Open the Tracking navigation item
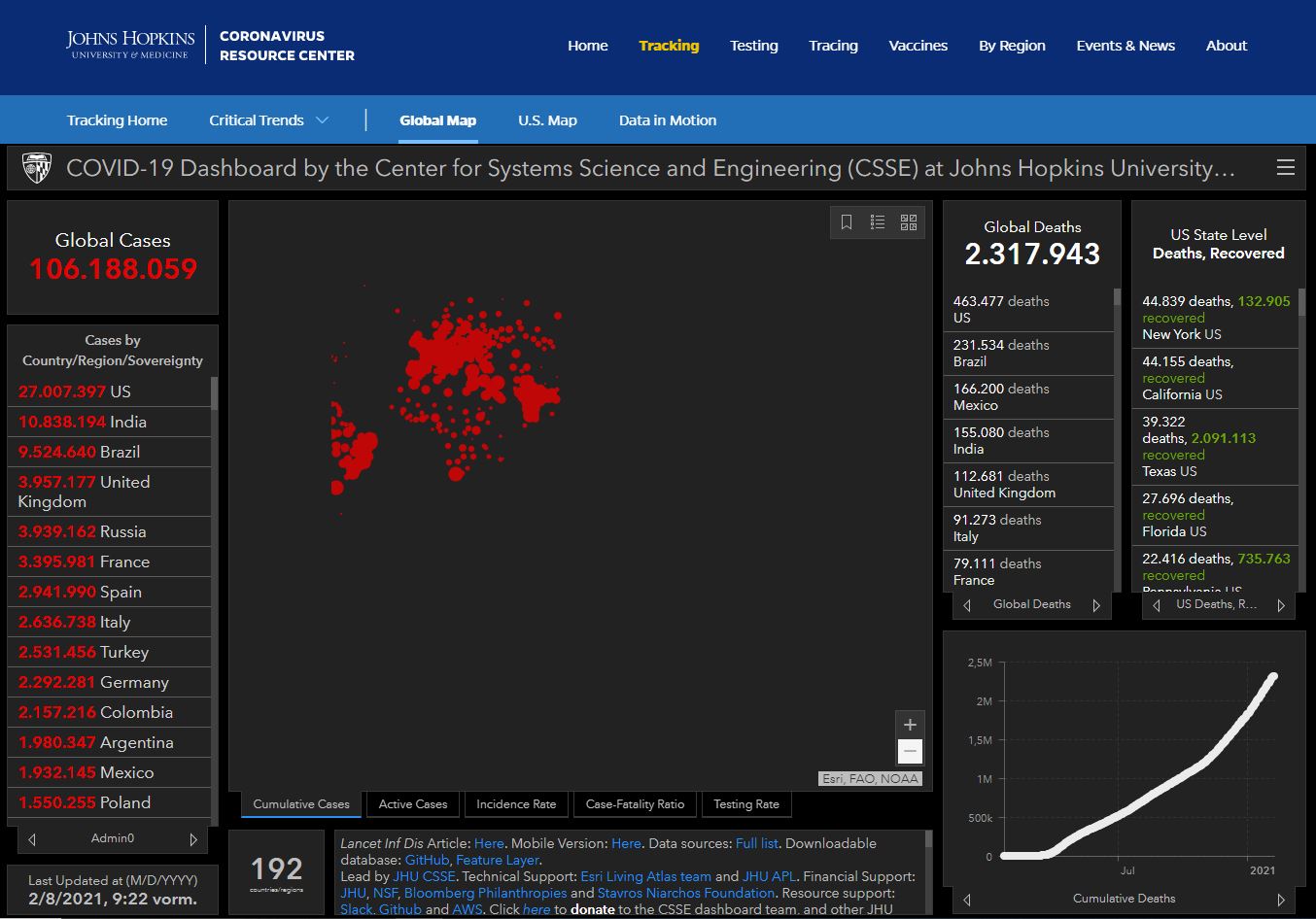Viewport: 1316px width, 919px height. pos(669,46)
